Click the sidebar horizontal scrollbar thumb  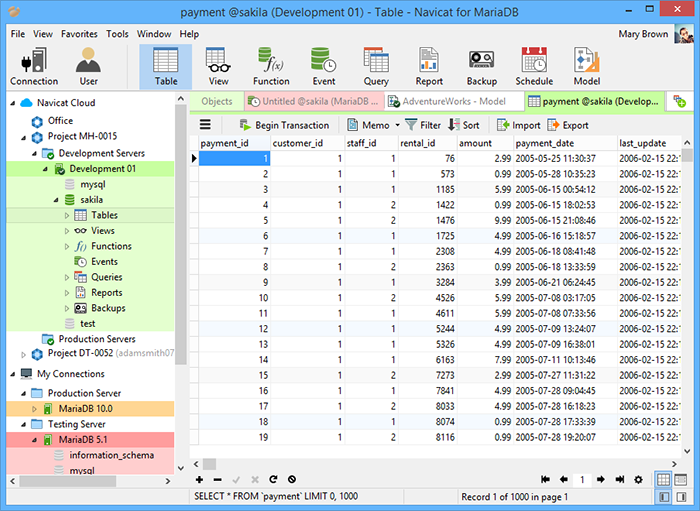tap(68, 481)
